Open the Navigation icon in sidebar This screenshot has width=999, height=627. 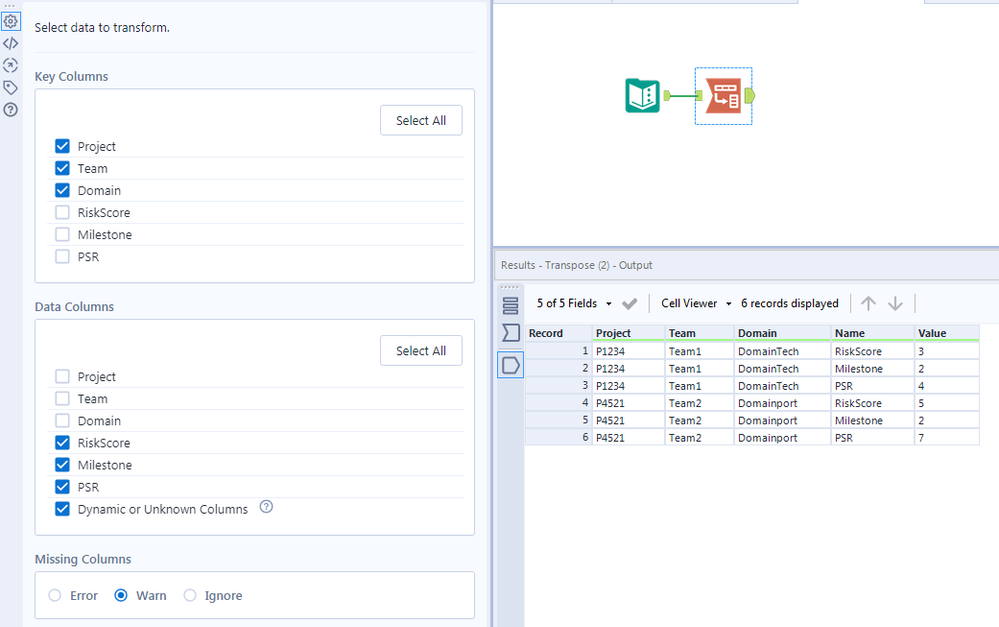(x=11, y=65)
